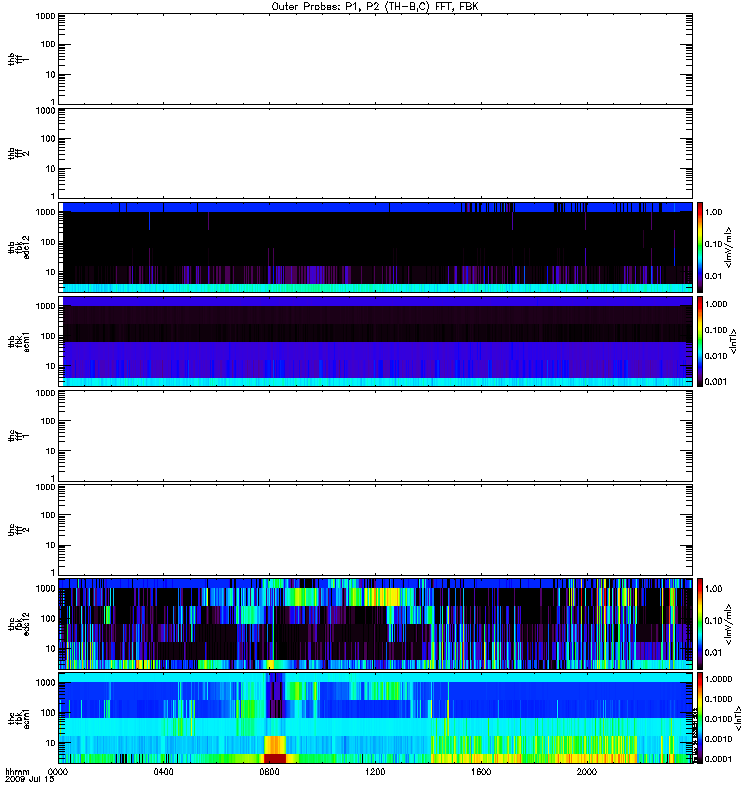Click the '2000' time axis label
The height and width of the screenshot is (800, 750).
point(587,771)
